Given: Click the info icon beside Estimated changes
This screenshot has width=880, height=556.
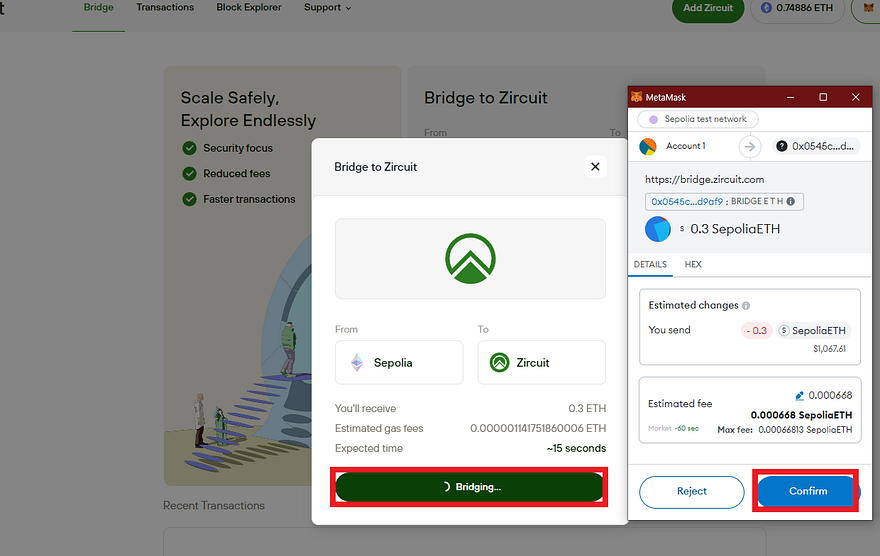Looking at the screenshot, I should coord(746,306).
